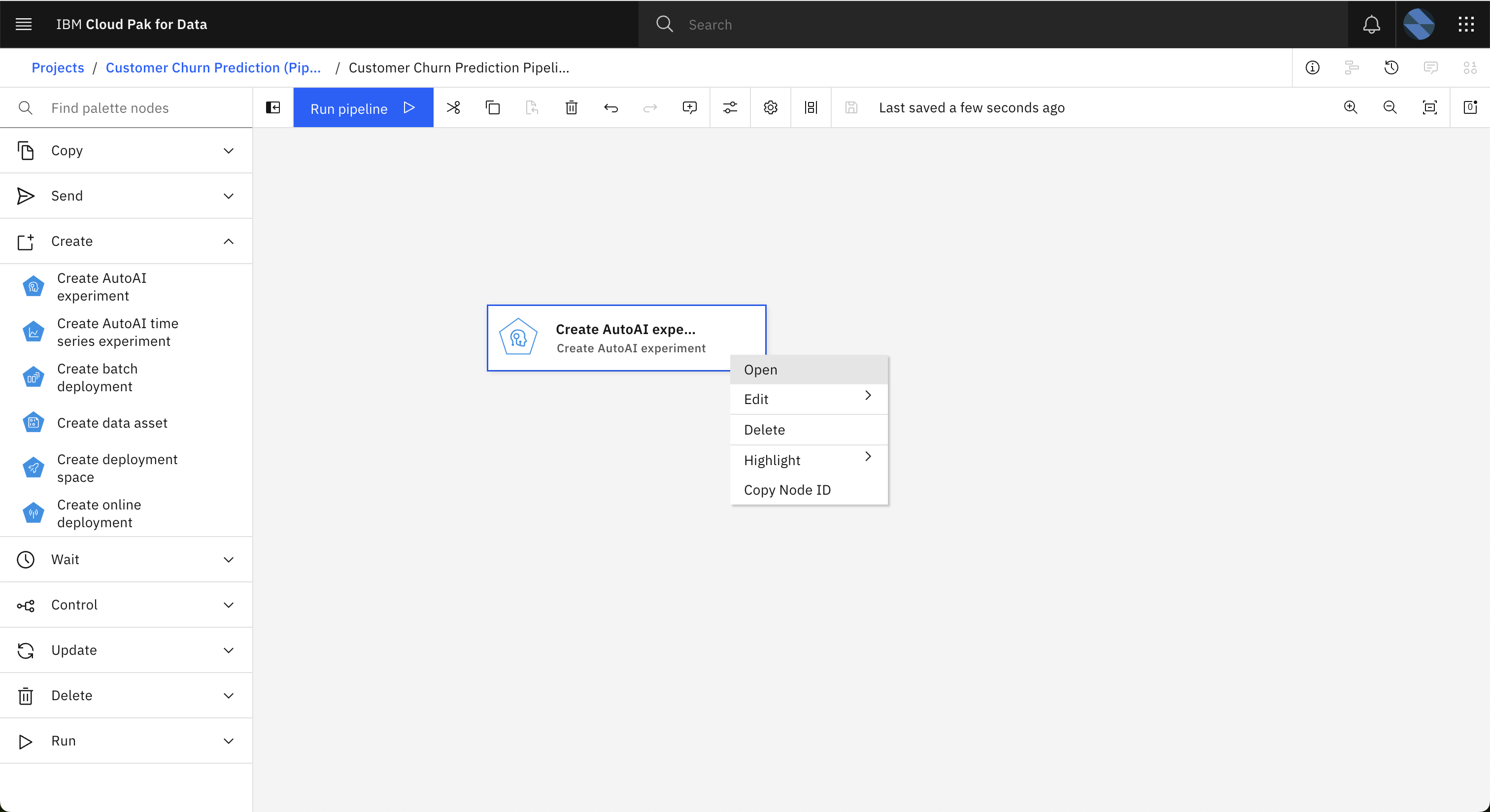Image resolution: width=1490 pixels, height=812 pixels.
Task: Expand the Send palette category
Action: pyautogui.click(x=126, y=196)
